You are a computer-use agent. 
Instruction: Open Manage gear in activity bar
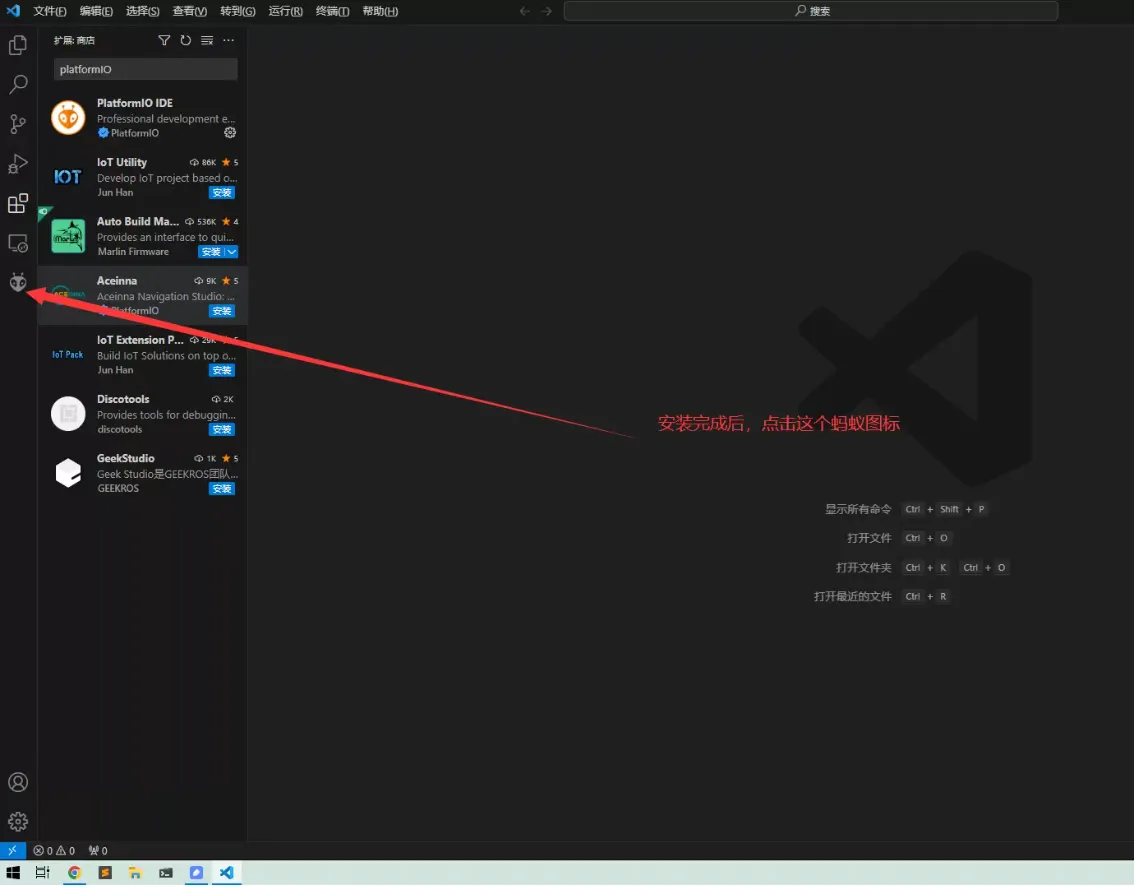click(17, 823)
